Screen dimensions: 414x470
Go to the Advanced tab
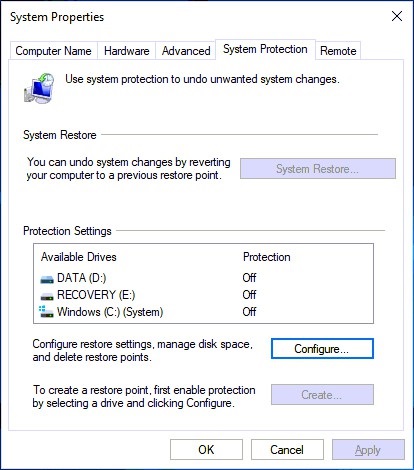(186, 51)
